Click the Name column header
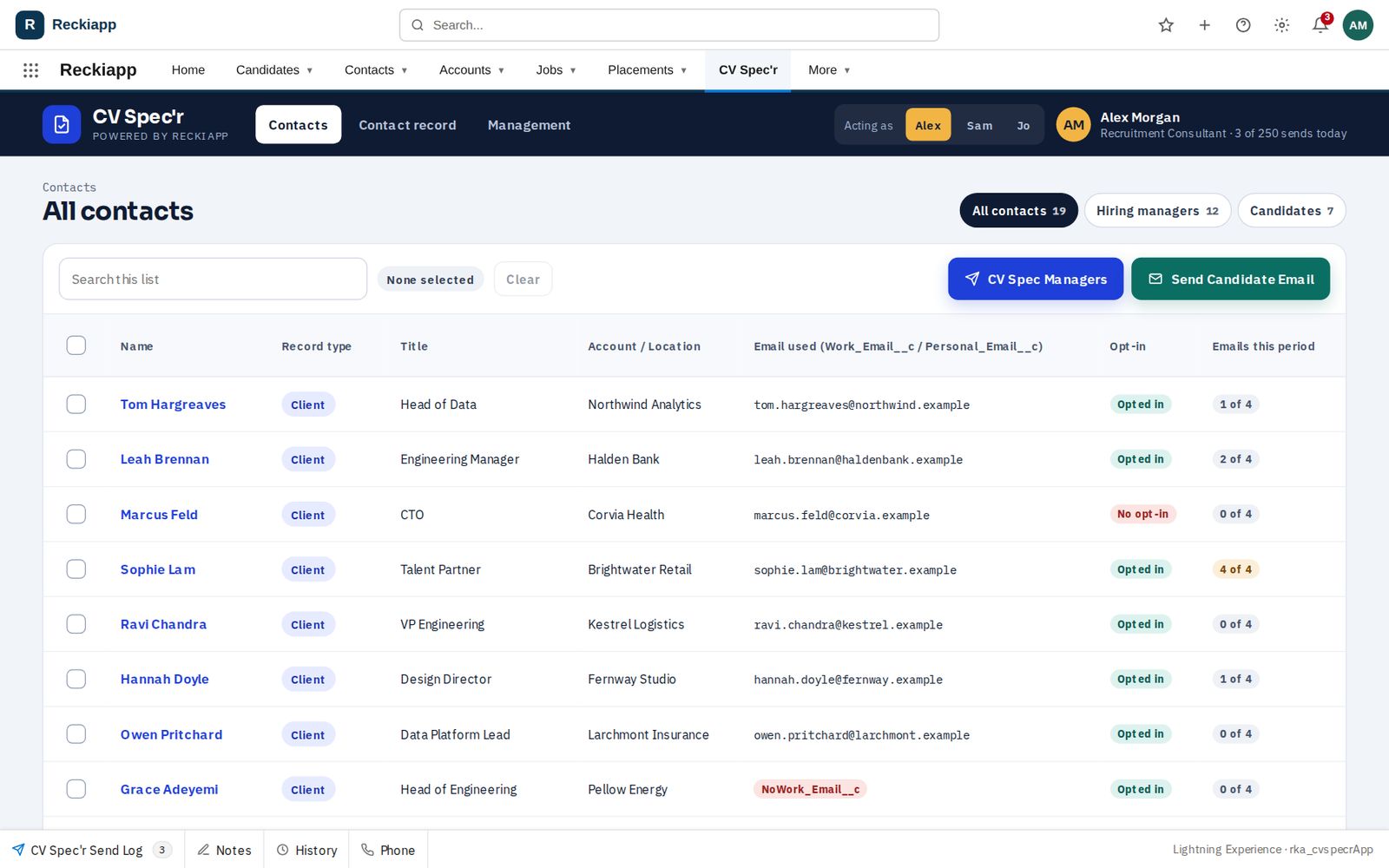The image size is (1389, 868). pyautogui.click(x=136, y=346)
